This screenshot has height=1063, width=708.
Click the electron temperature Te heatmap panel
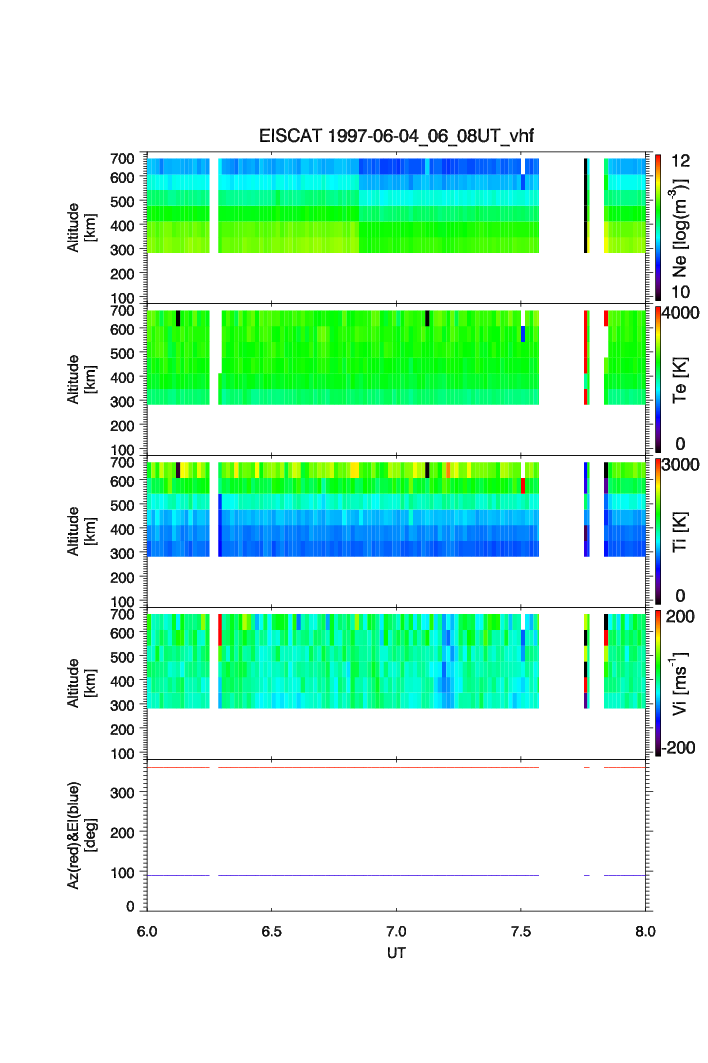click(x=396, y=379)
